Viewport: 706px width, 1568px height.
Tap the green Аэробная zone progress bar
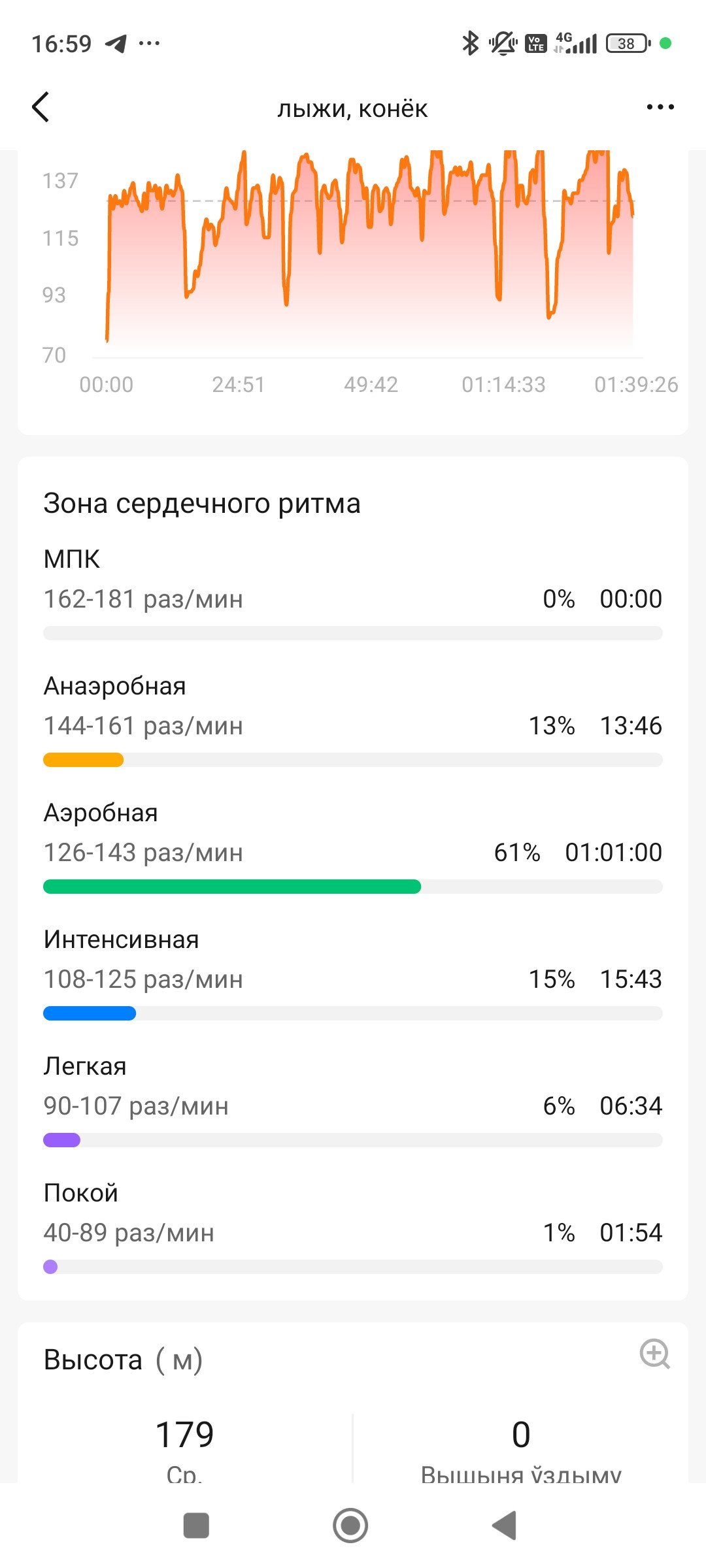pyautogui.click(x=232, y=887)
